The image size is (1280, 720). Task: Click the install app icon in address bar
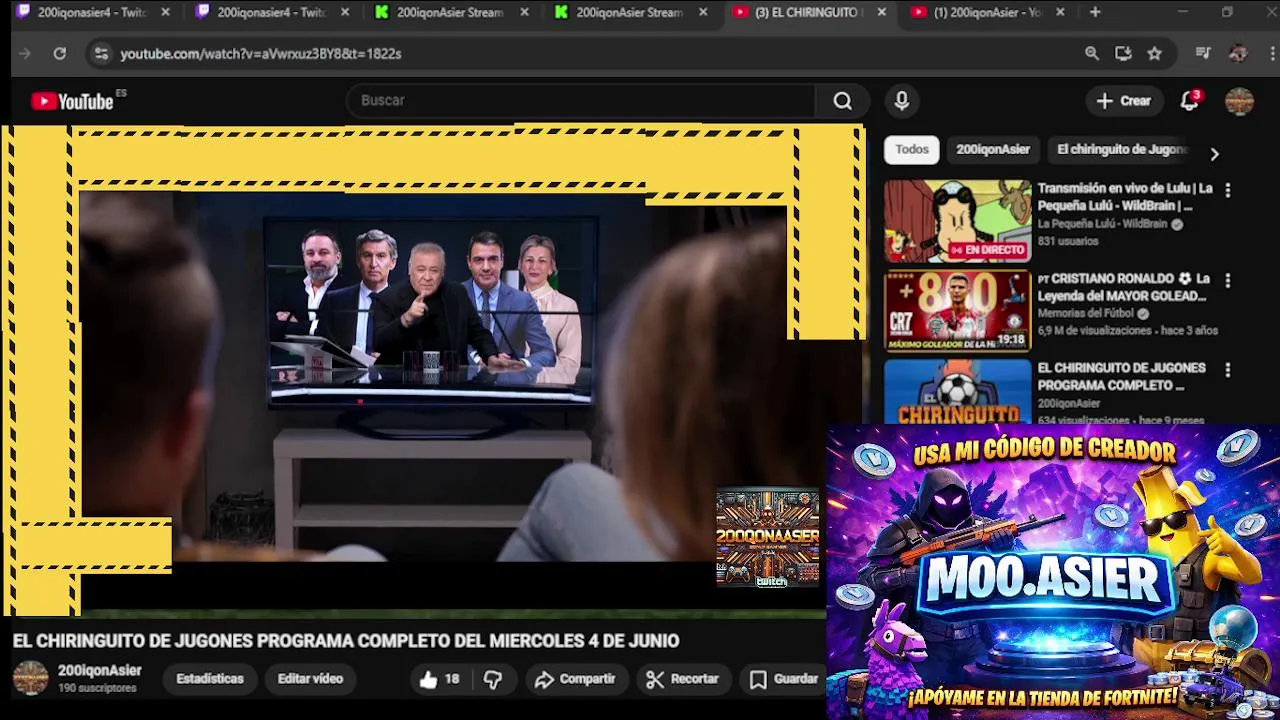(x=1123, y=54)
